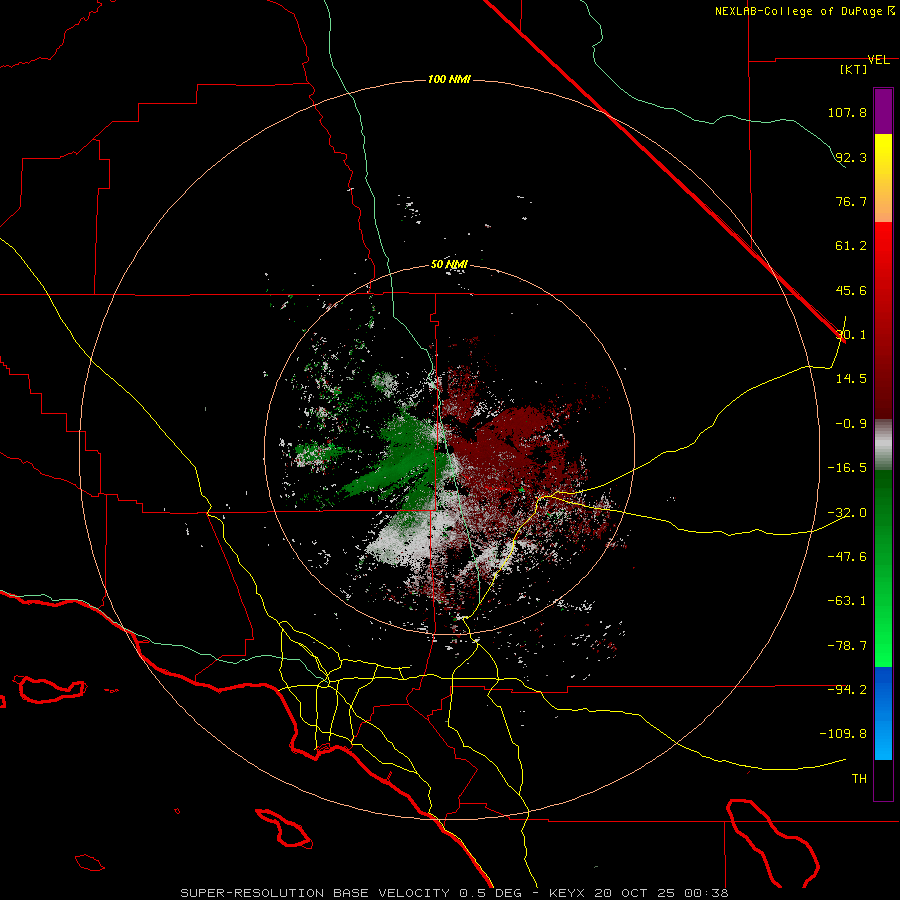The height and width of the screenshot is (900, 900).
Task: Click the VEL legend title
Action: coord(878,60)
